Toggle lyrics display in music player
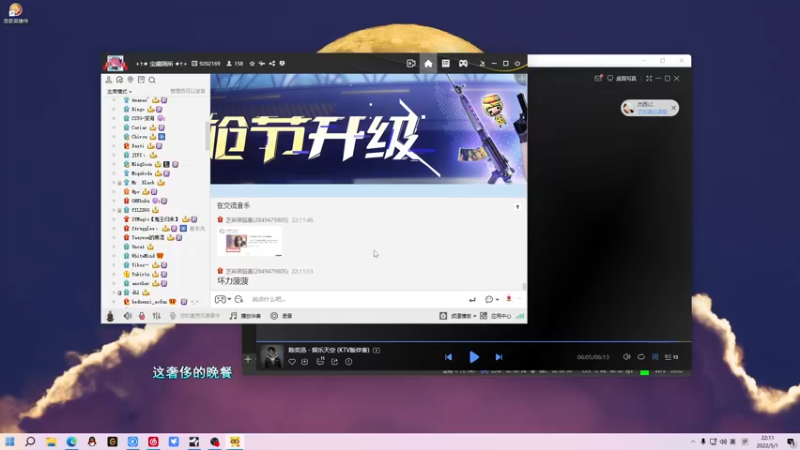This screenshot has height=450, width=800. pos(655,357)
